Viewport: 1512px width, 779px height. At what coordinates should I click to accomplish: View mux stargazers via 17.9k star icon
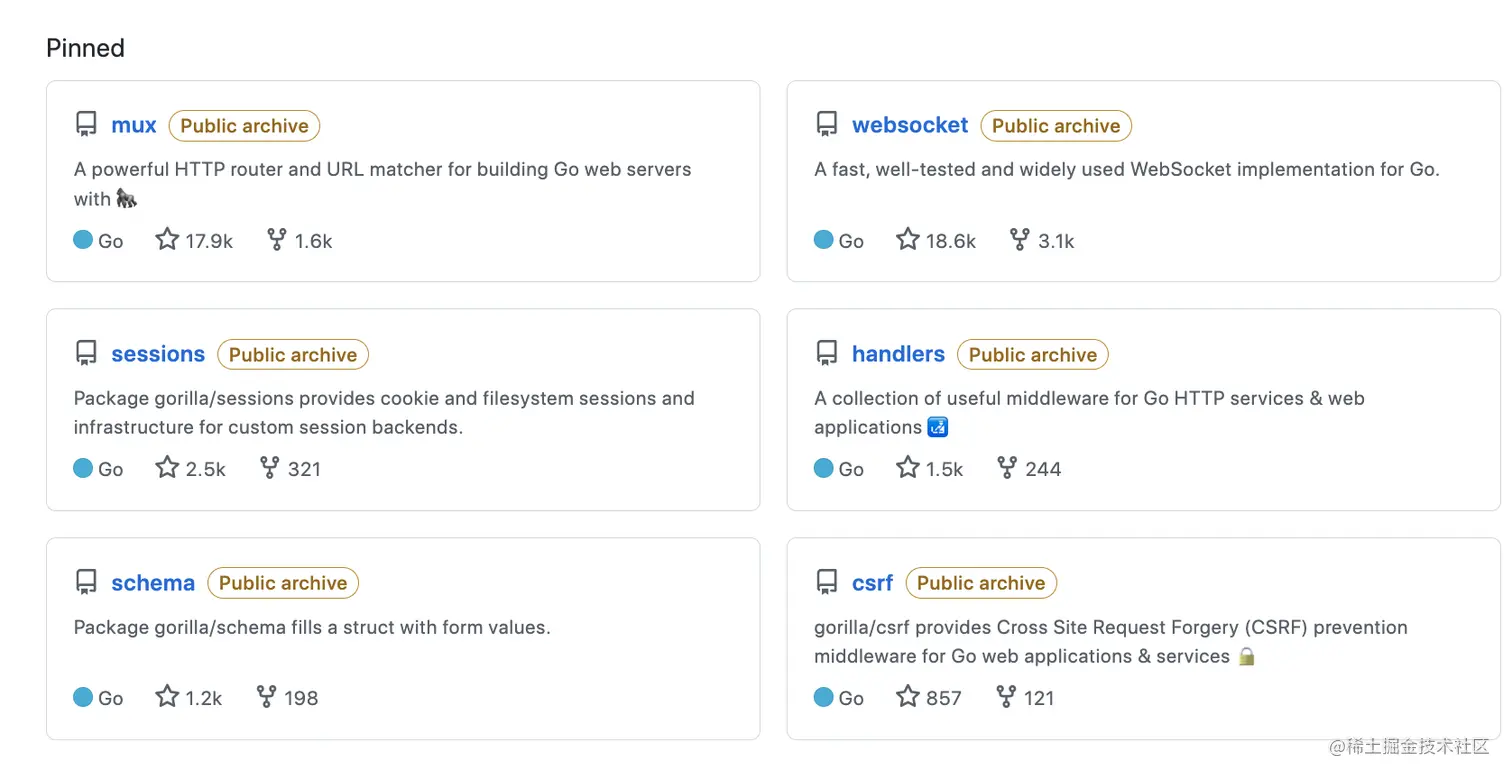click(167, 240)
